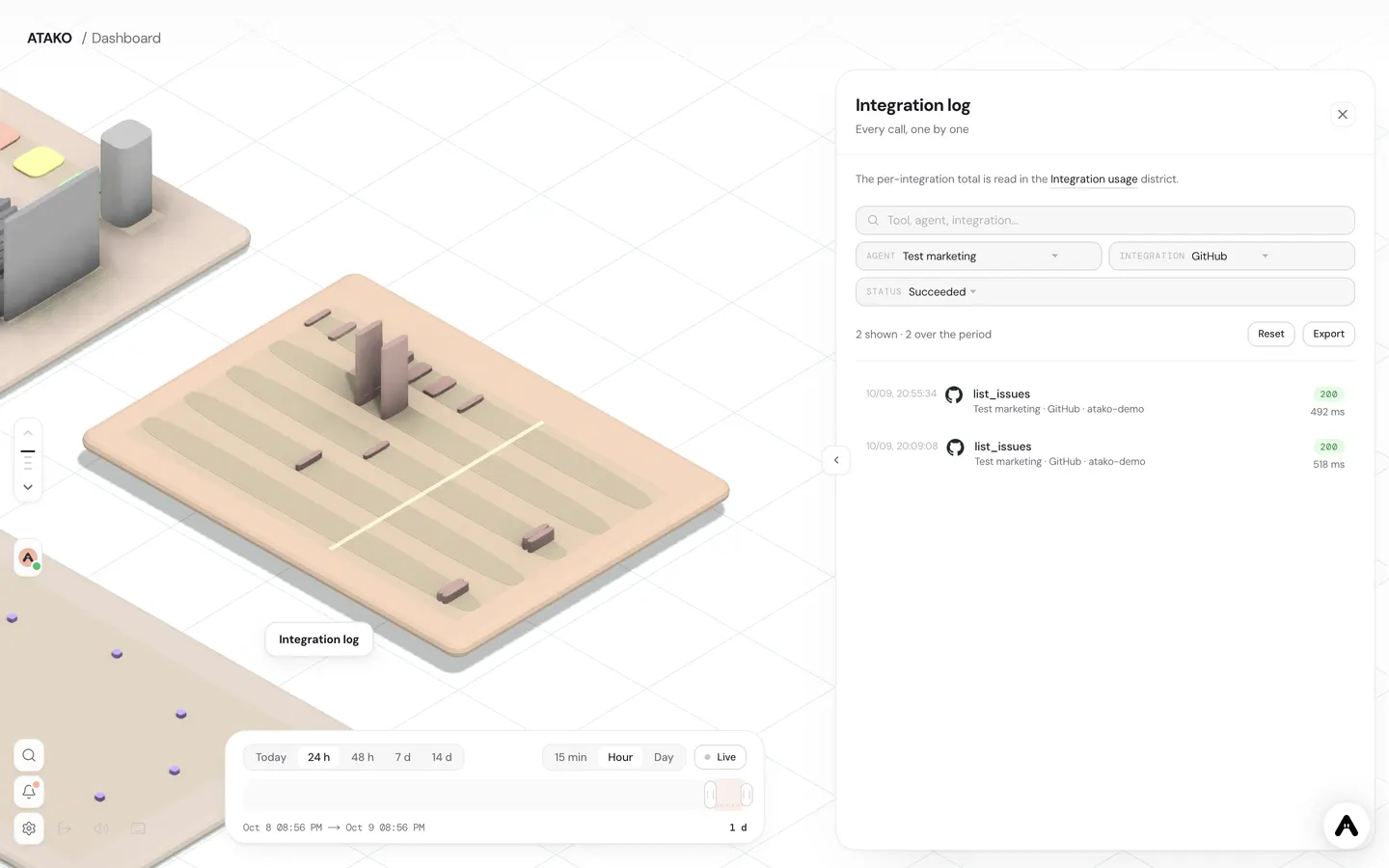1389x868 pixels.
Task: Close the Integration log panel
Action: click(x=1342, y=115)
